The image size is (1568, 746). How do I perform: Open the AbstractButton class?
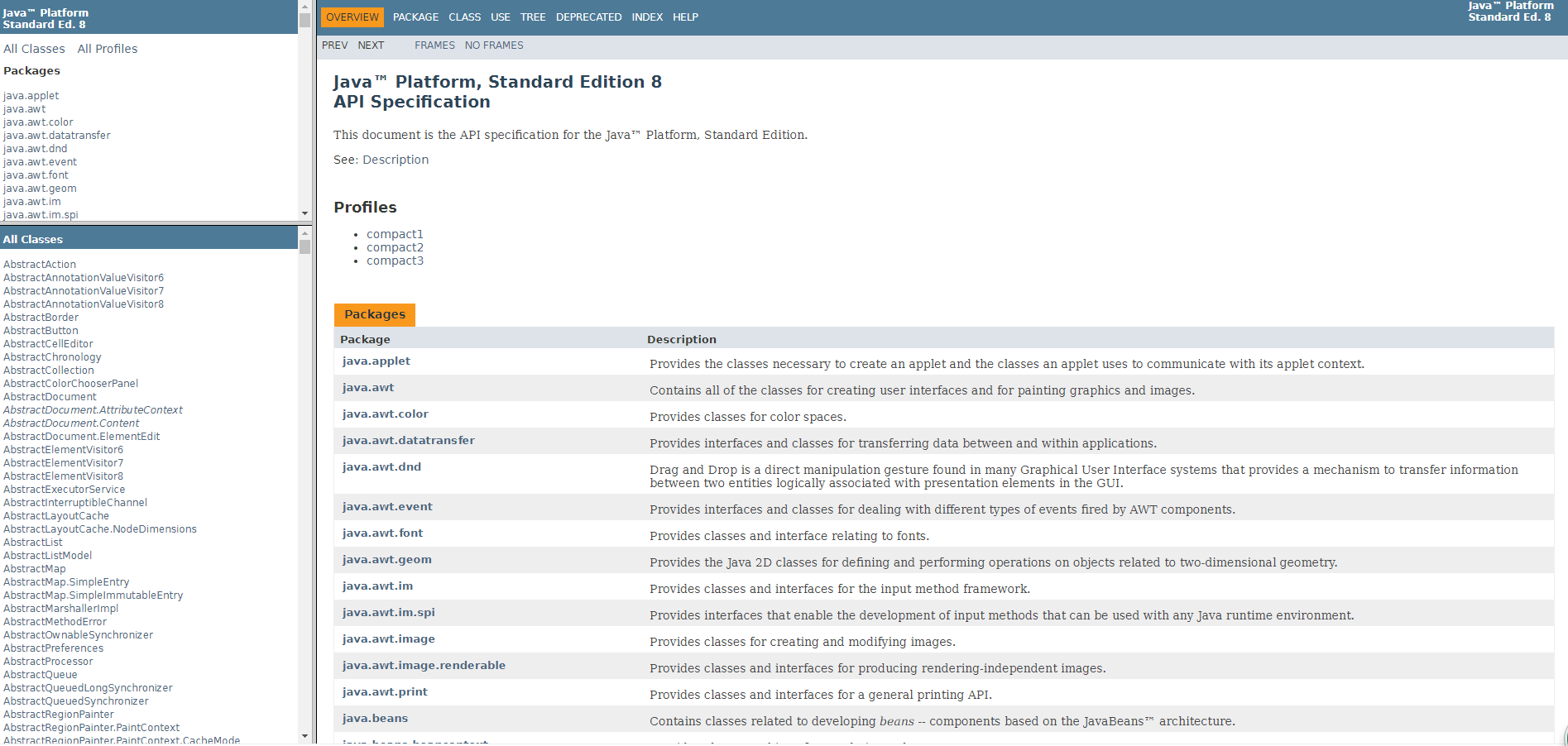[x=41, y=331]
